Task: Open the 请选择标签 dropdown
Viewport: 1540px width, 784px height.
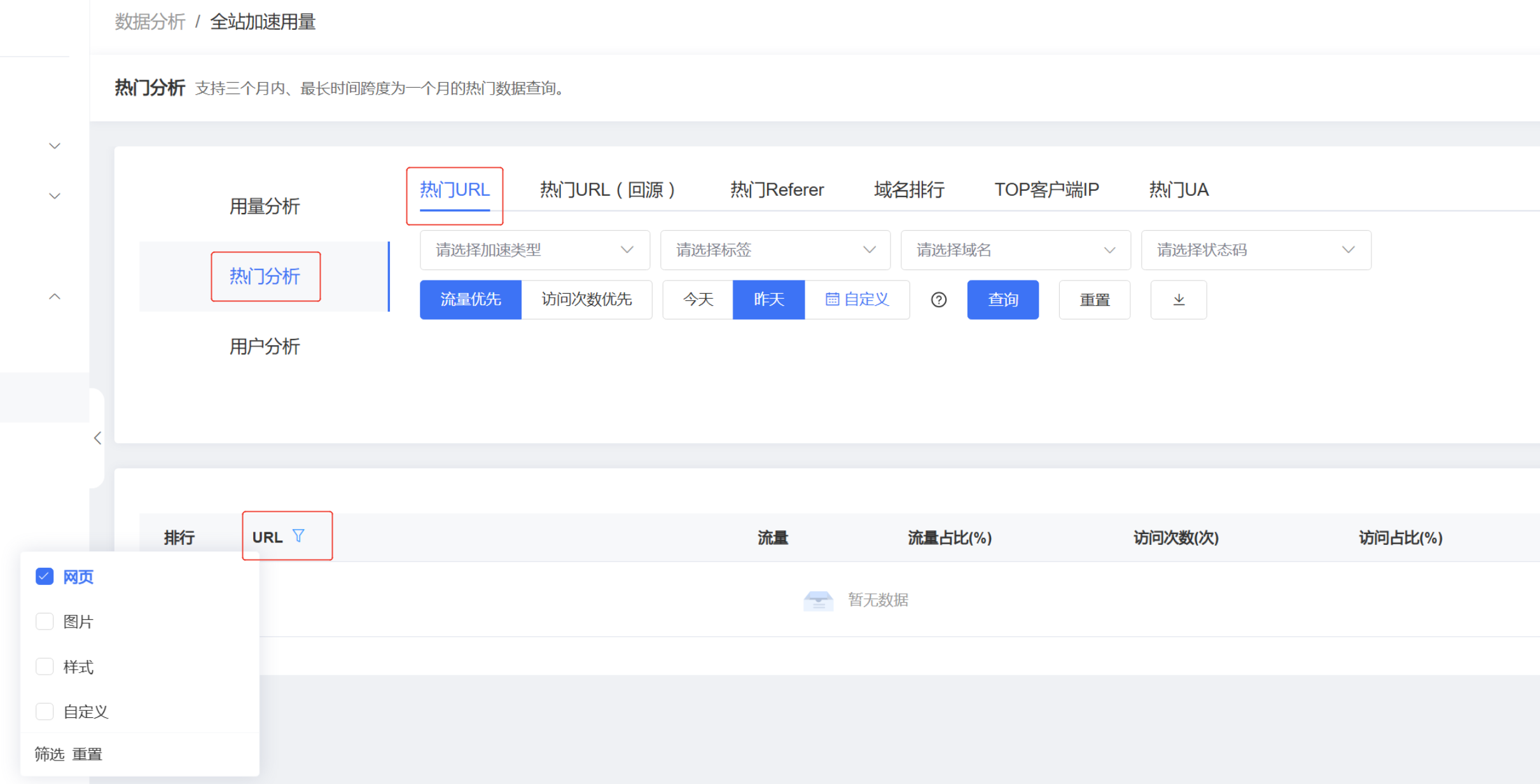Action: [x=775, y=250]
